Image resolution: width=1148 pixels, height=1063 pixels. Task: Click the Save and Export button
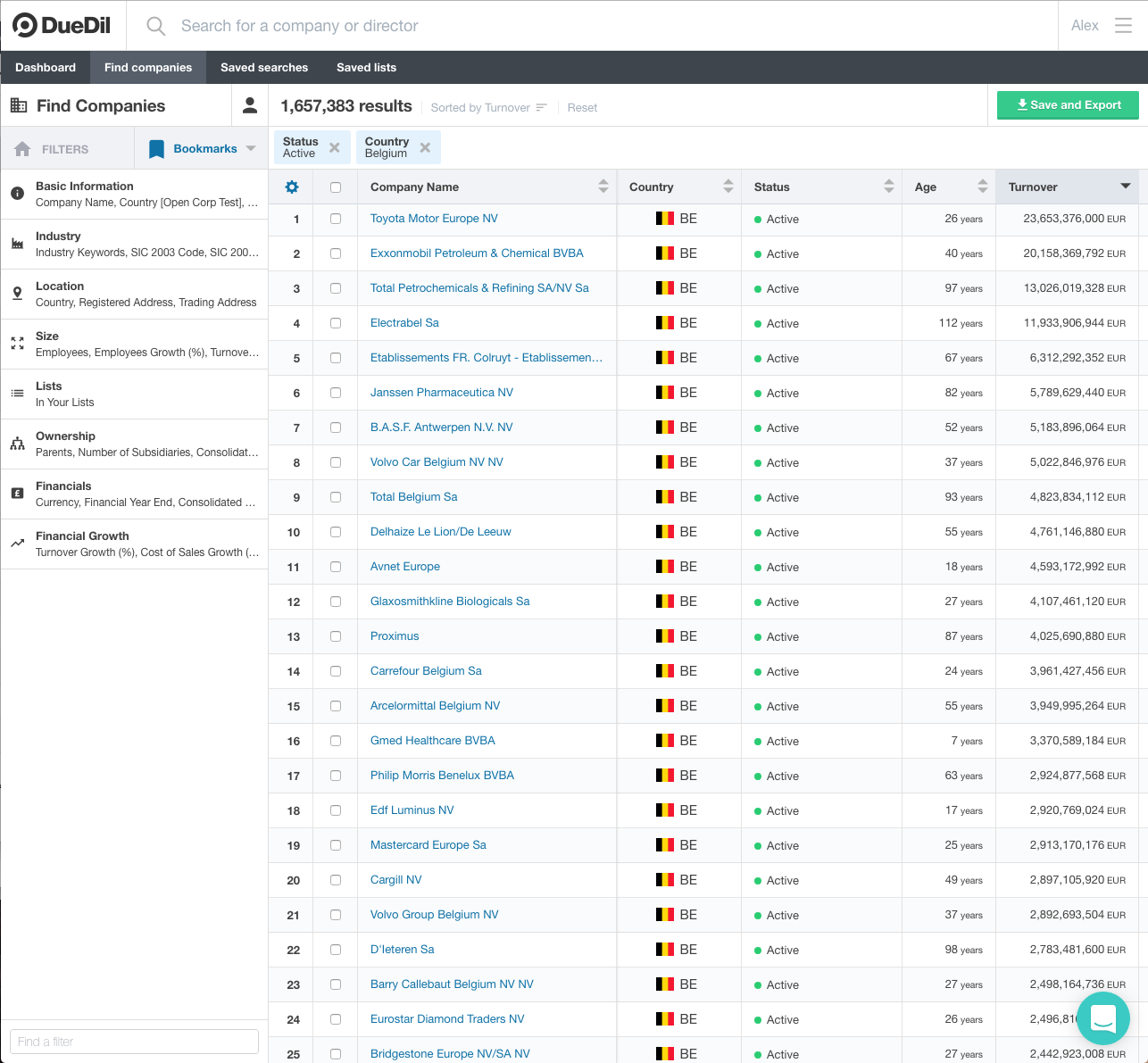point(1068,105)
